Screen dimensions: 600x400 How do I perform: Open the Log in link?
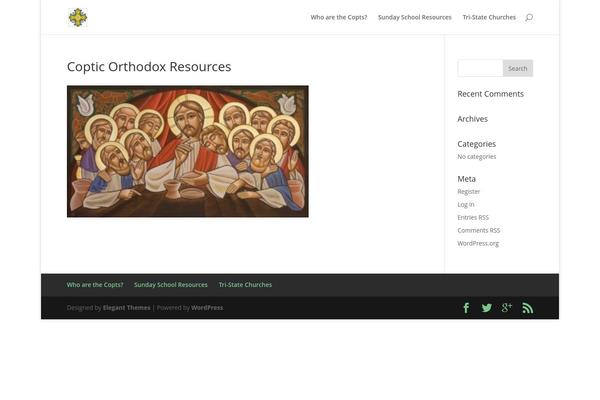[x=466, y=204]
